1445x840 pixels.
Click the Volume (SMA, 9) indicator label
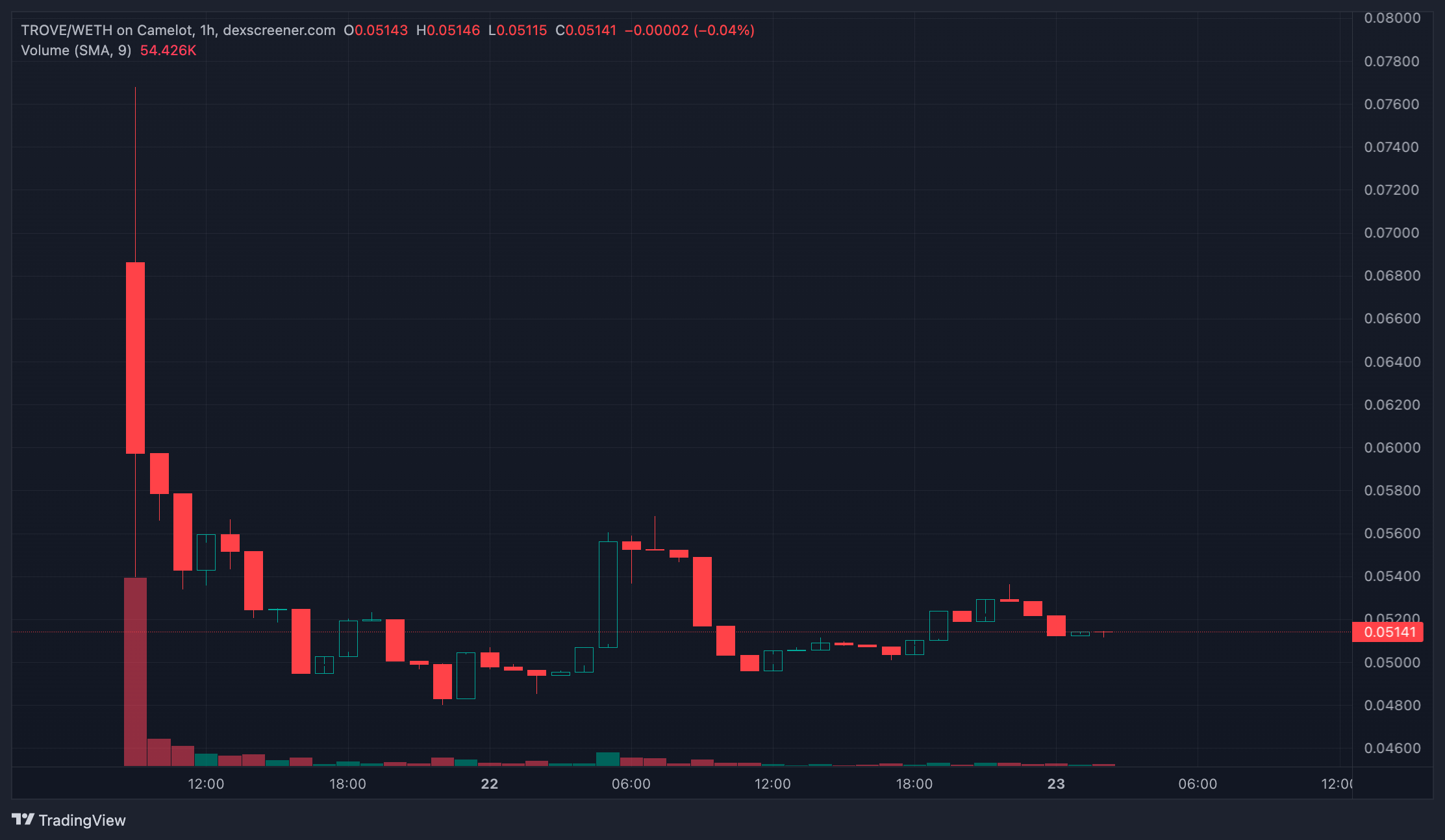click(x=76, y=51)
